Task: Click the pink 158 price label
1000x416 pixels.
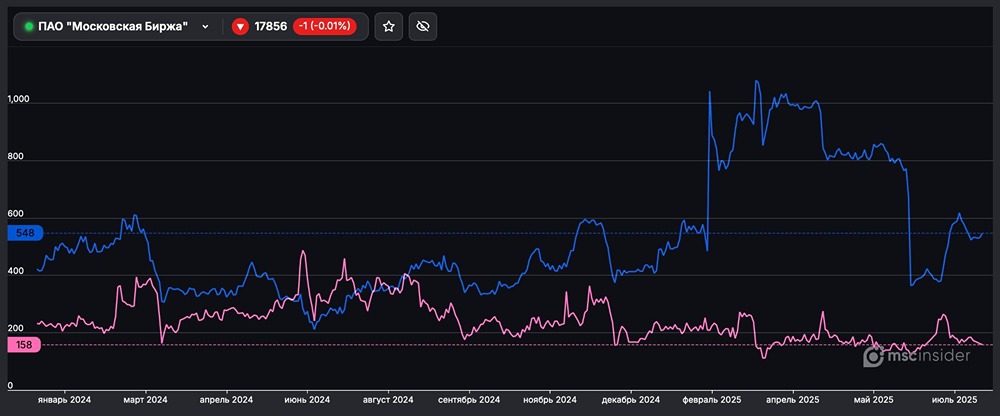Action: (25, 345)
